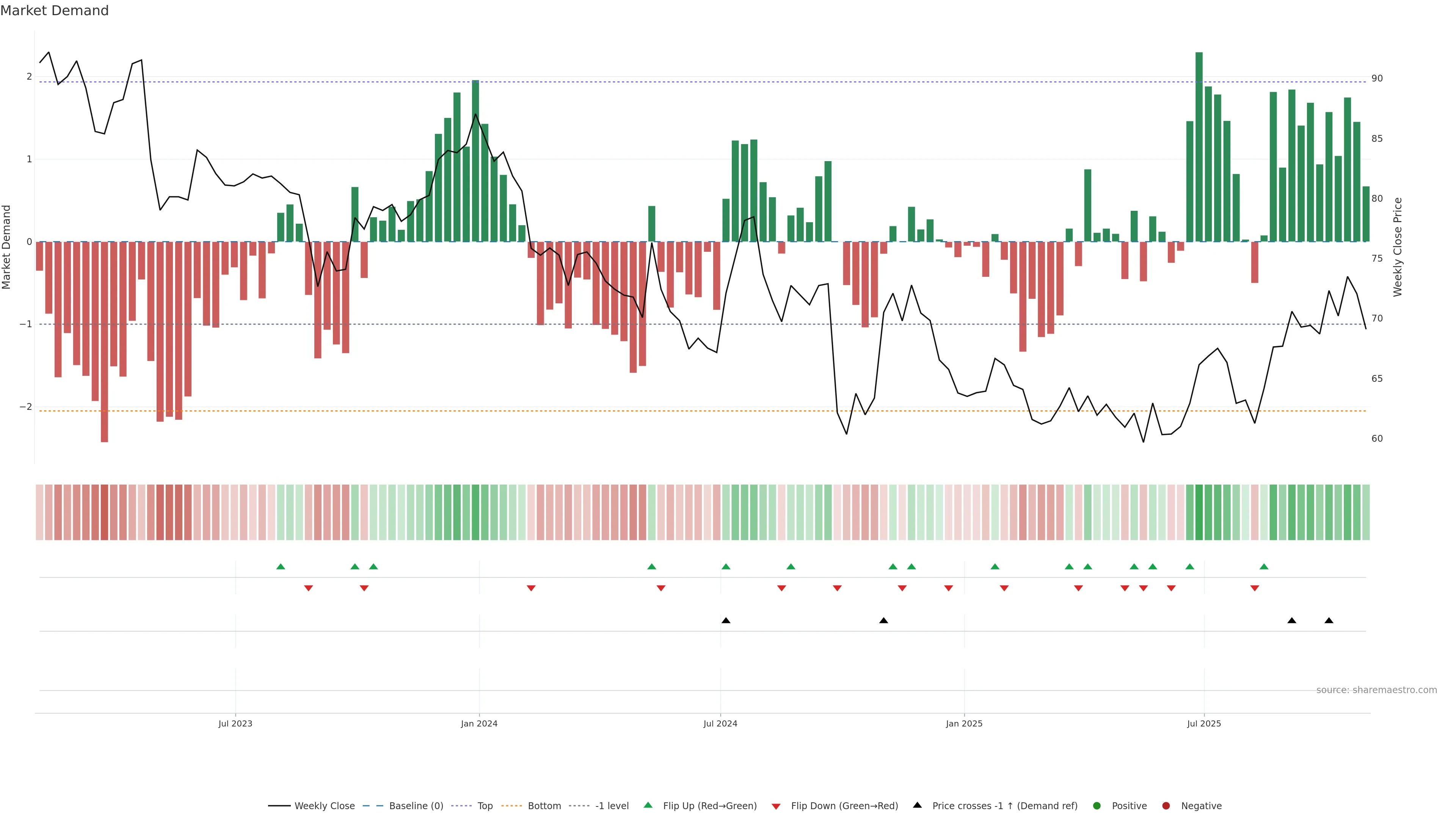Click the green Flip Up triangle legend icon

(648, 805)
